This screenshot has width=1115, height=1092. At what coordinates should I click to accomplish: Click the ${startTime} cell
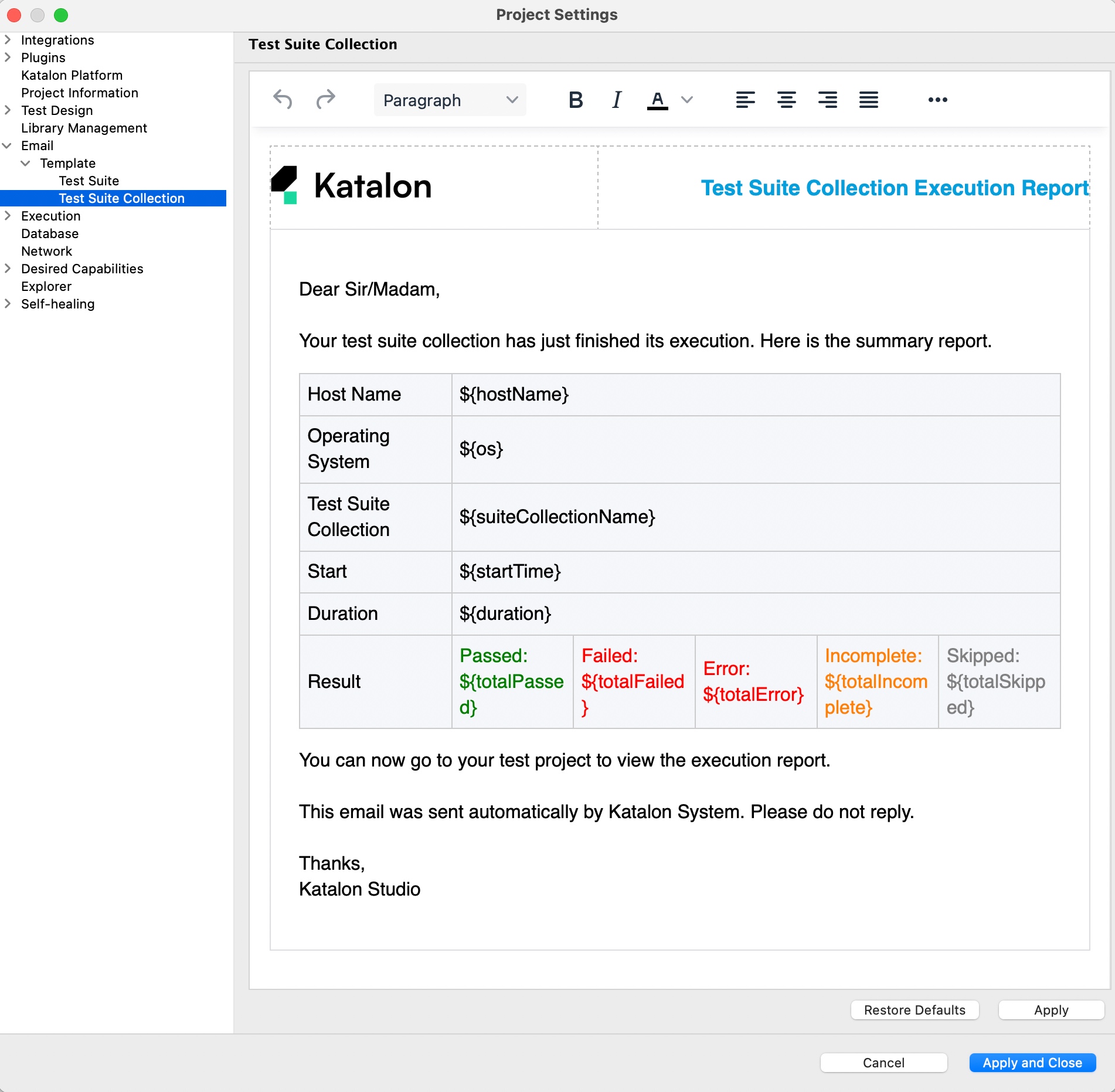(x=756, y=572)
